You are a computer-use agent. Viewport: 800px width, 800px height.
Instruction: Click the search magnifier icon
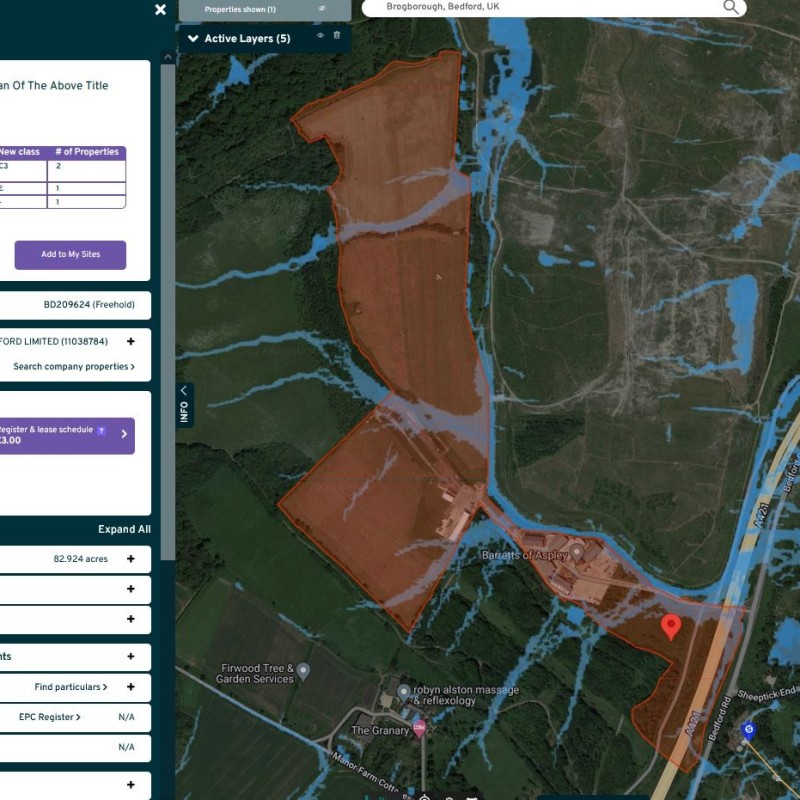[x=732, y=7]
